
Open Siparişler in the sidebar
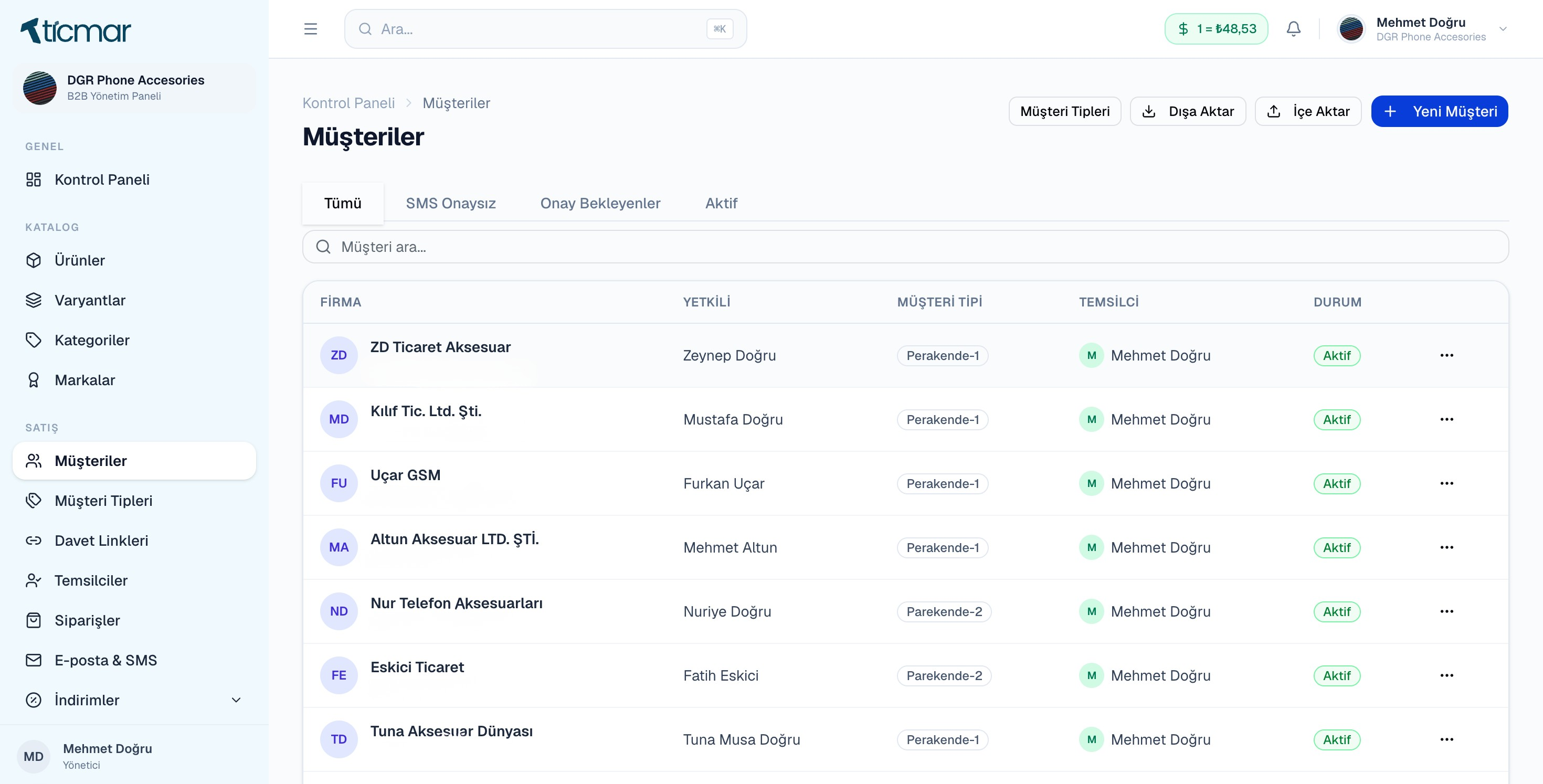pyautogui.click(x=134, y=620)
